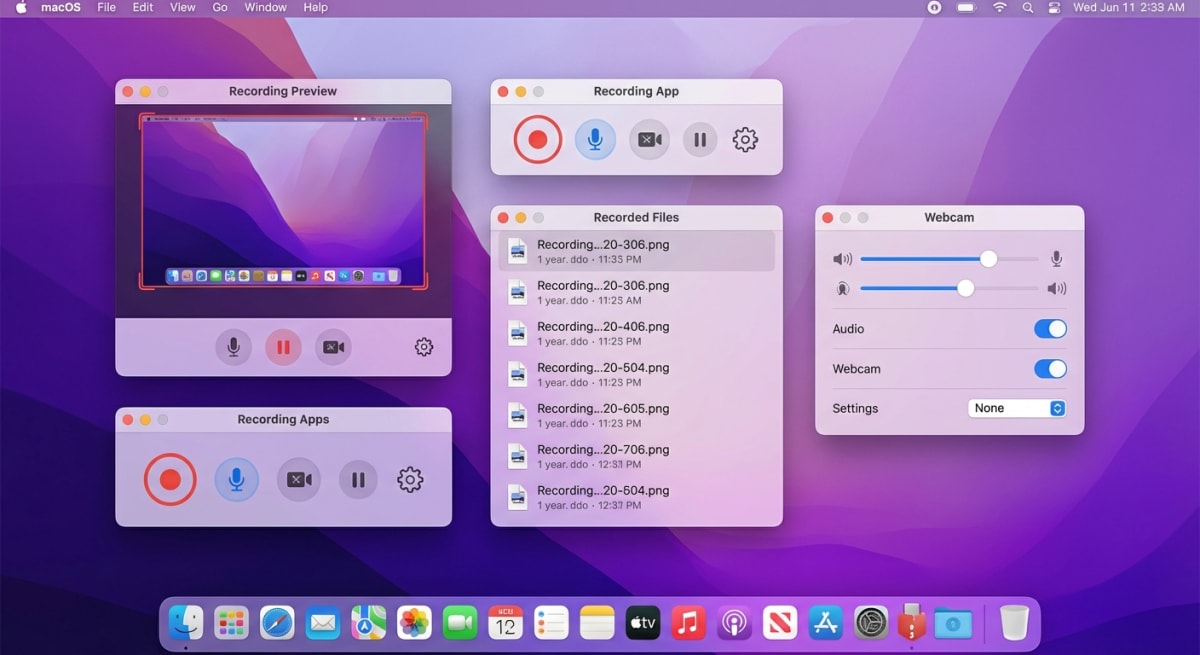Pause the recording in Recording Preview
The height and width of the screenshot is (655, 1200).
283,347
